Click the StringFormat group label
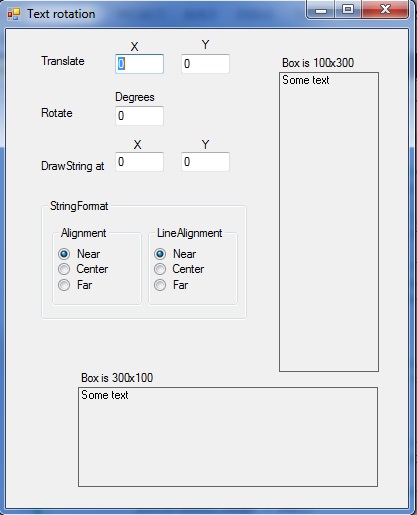 pyautogui.click(x=79, y=206)
